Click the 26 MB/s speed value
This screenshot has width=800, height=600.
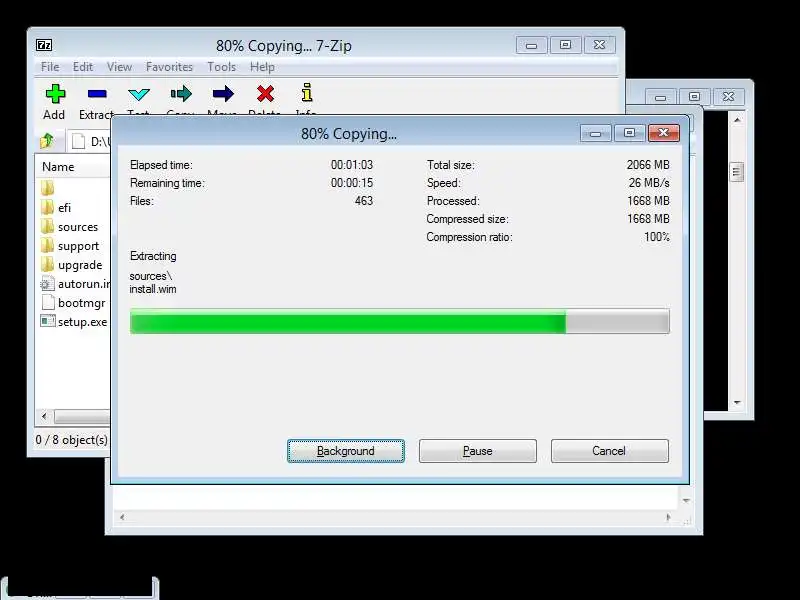649,183
